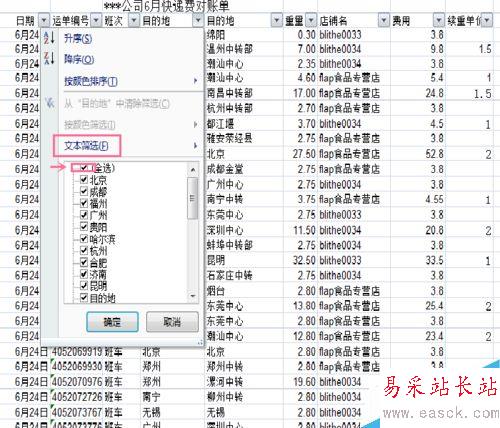The height and width of the screenshot is (428, 500).
Task: Click filter list scrollbar up arrow
Action: click(193, 170)
